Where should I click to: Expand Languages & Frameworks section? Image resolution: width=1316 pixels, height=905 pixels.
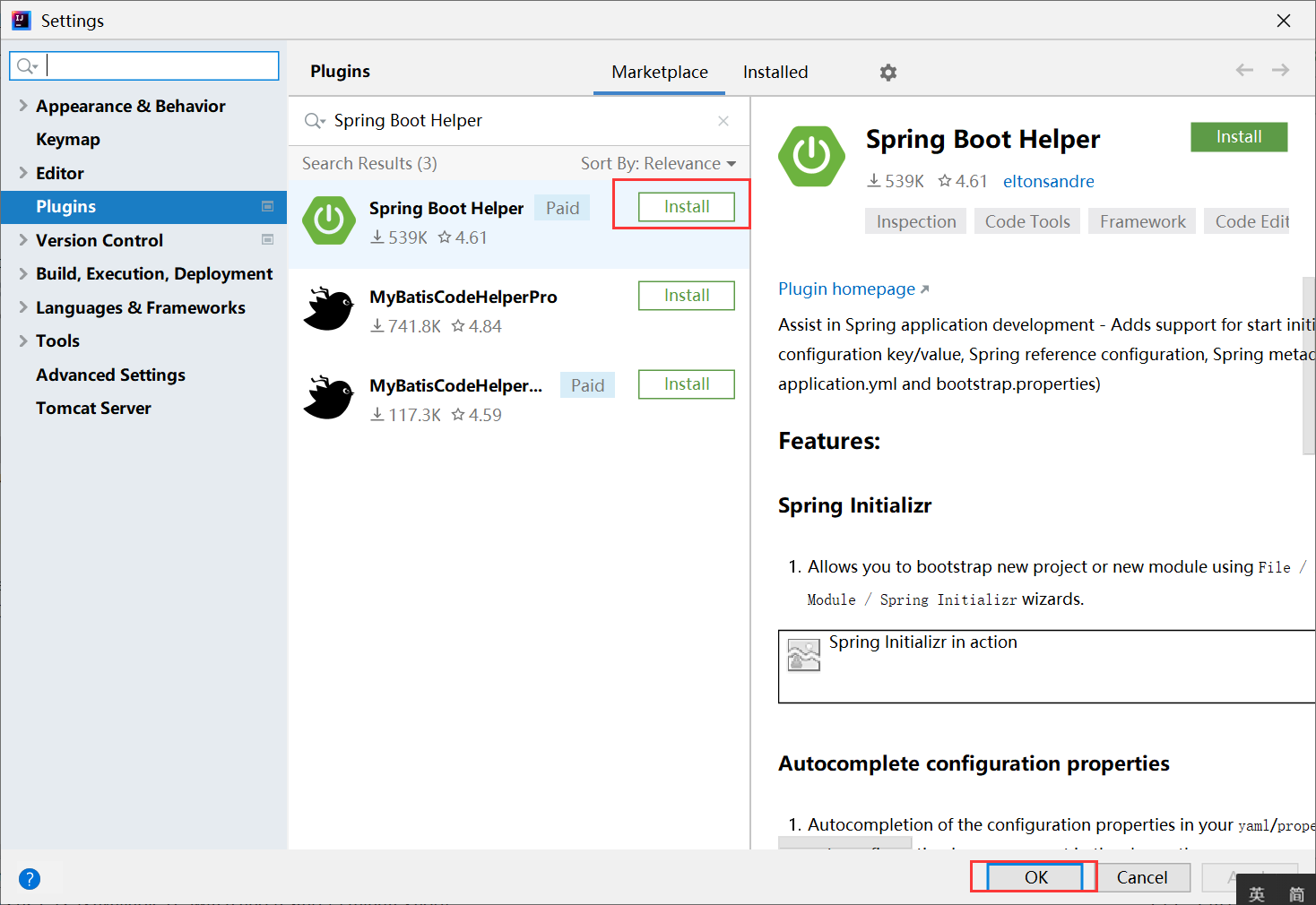[23, 307]
